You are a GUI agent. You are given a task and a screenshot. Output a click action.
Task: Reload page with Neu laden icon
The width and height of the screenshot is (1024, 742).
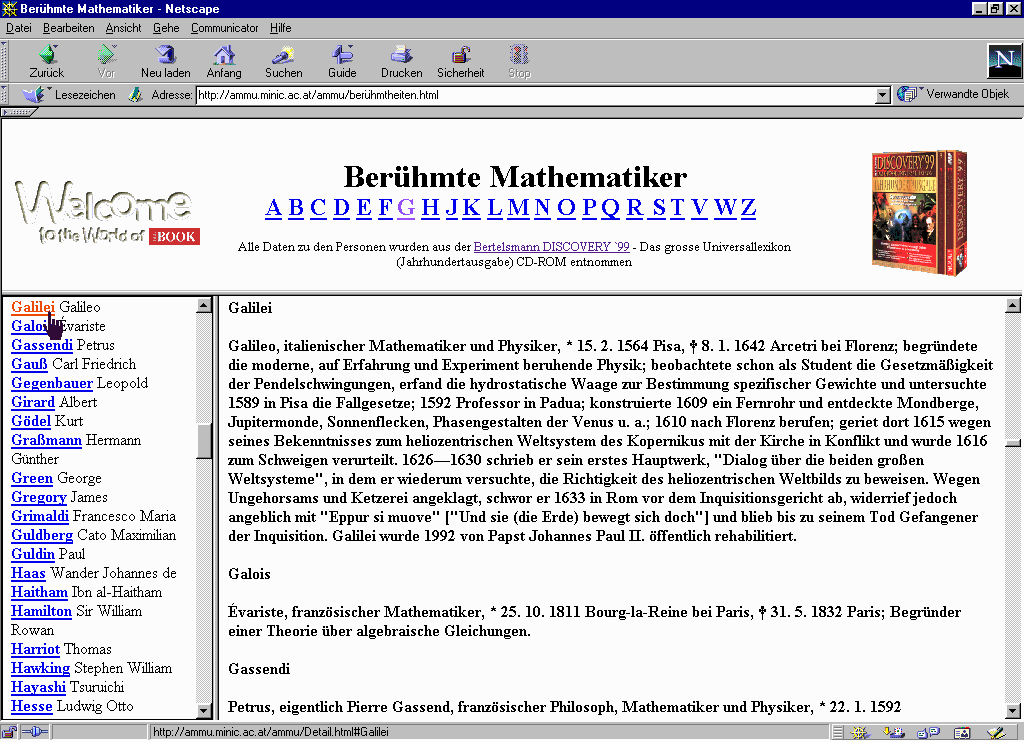[165, 55]
